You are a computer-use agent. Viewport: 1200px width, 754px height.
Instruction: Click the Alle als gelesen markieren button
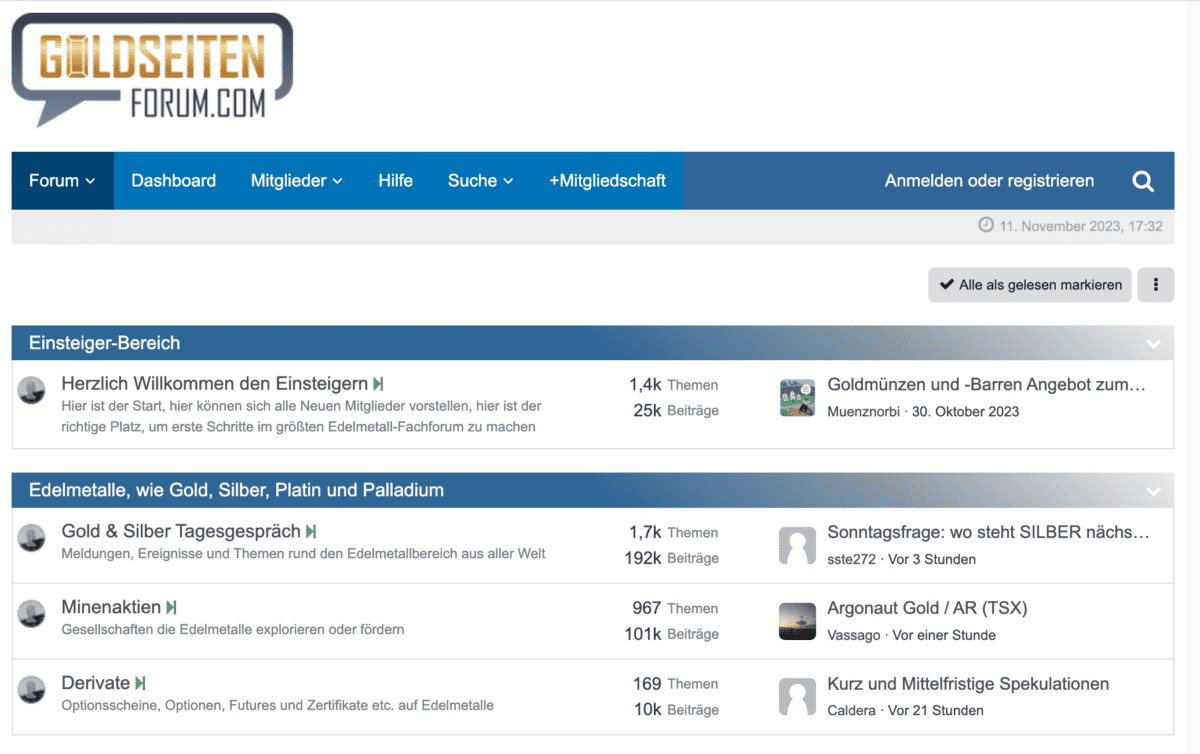click(x=1029, y=285)
